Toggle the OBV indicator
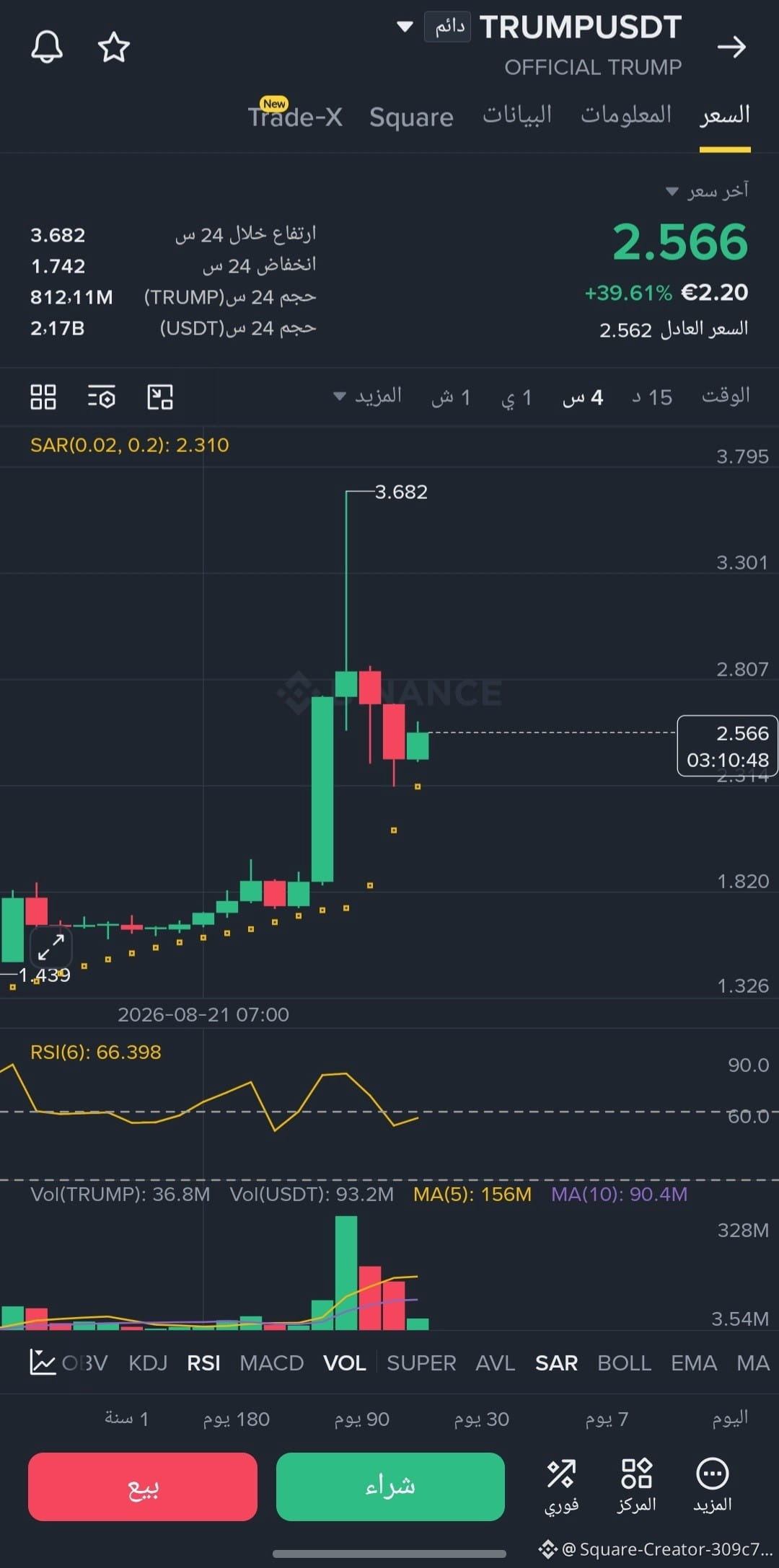Viewport: 779px width, 1568px height. click(84, 1363)
